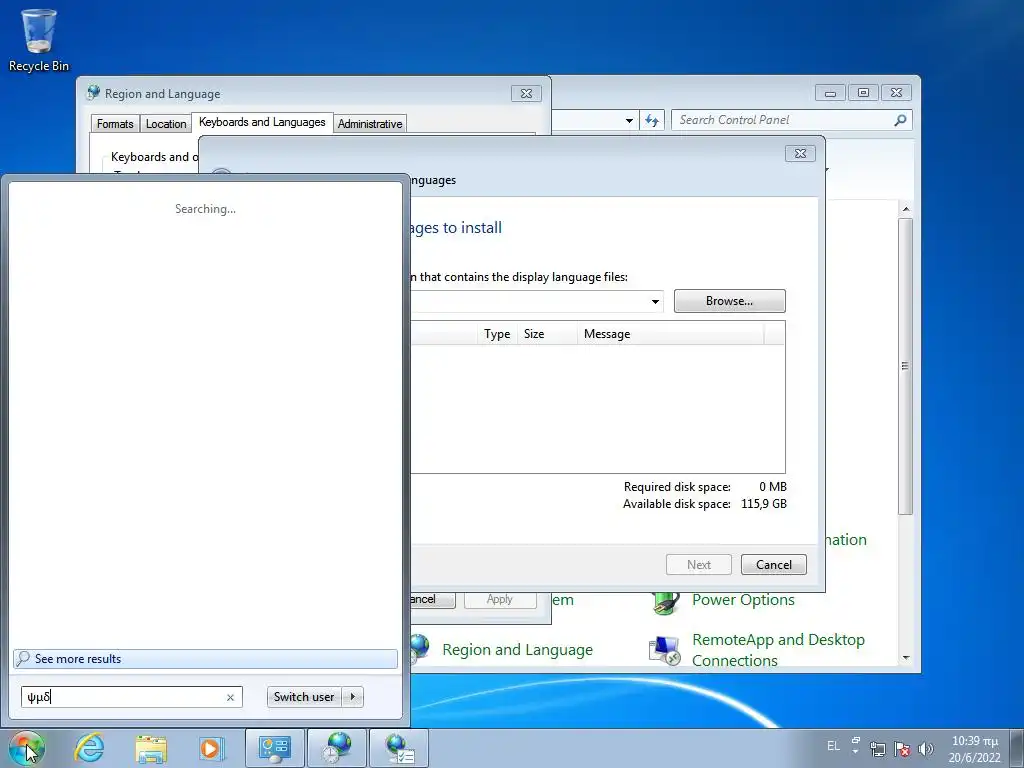This screenshot has height=768, width=1024.
Task: Open the Power Options link
Action: [x=743, y=600]
